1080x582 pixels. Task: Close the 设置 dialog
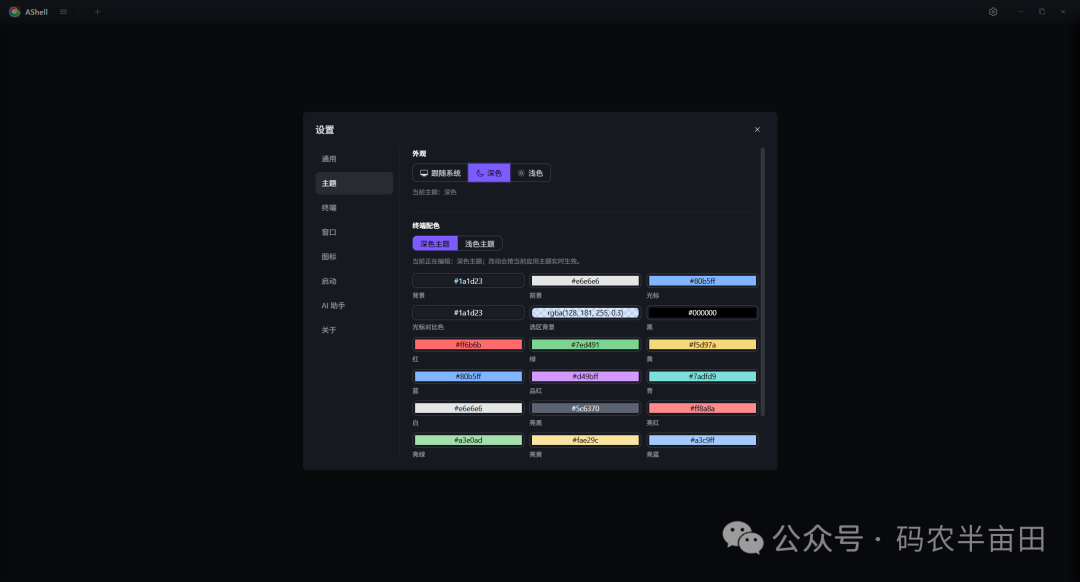click(757, 129)
